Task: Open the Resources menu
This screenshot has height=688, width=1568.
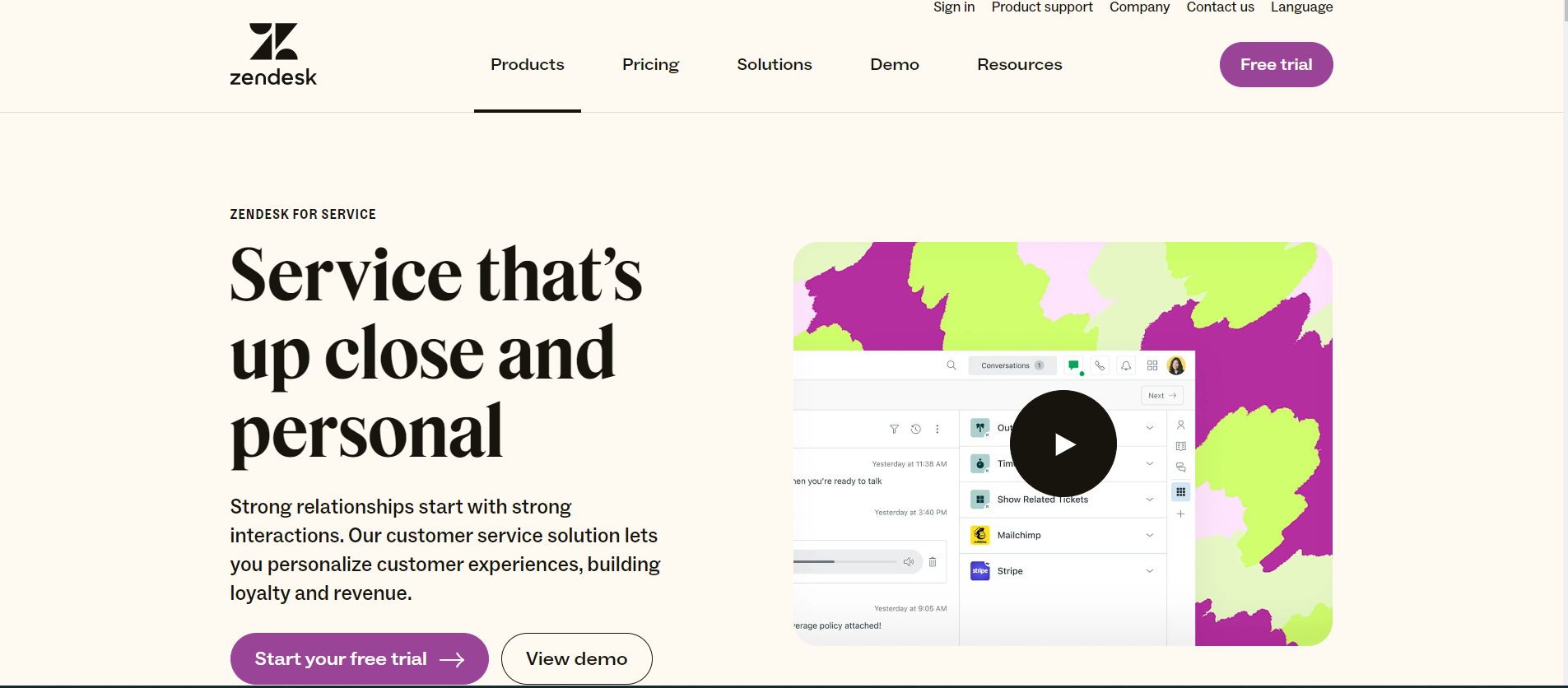Action: (x=1020, y=64)
